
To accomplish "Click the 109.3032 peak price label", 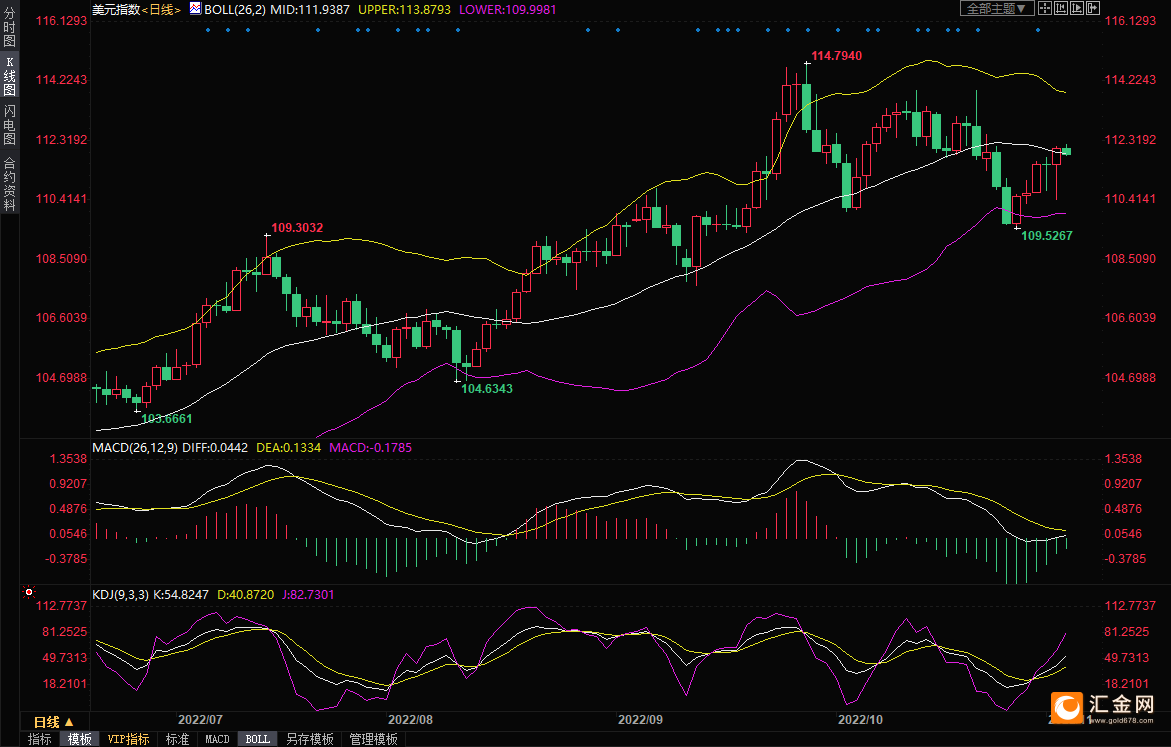I will point(297,228).
